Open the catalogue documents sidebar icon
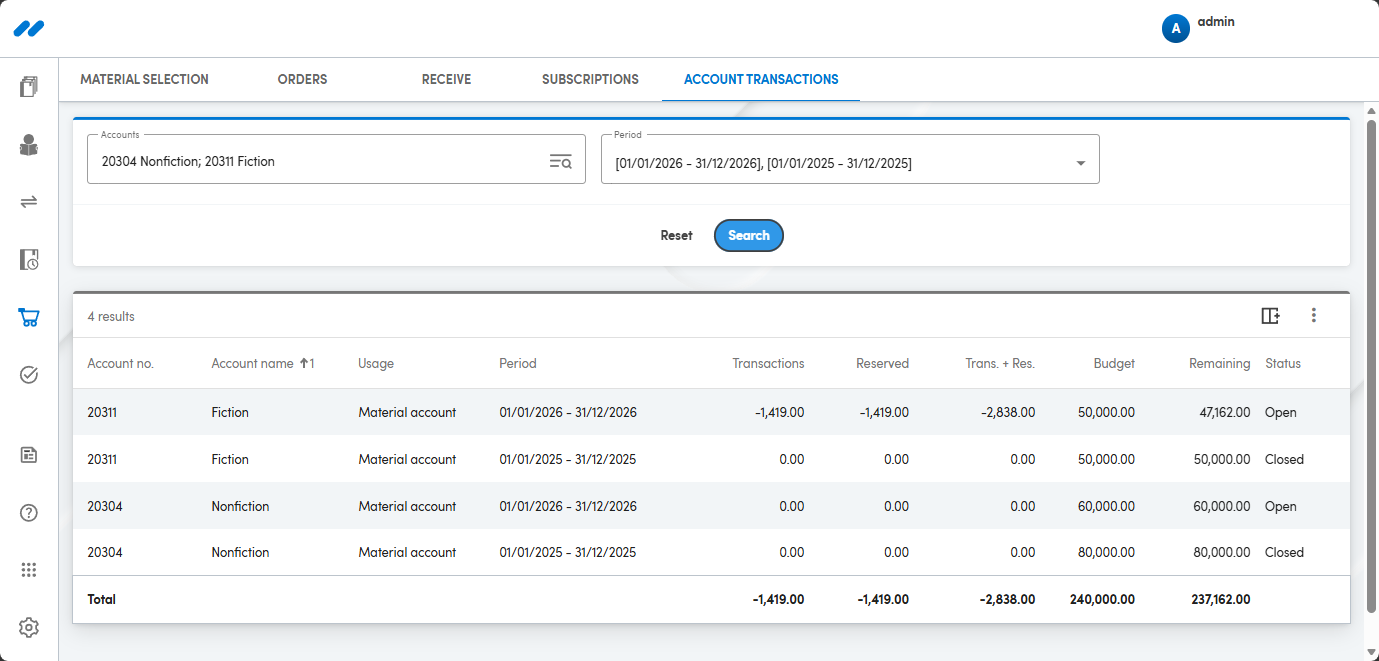This screenshot has width=1379, height=661. 29,87
